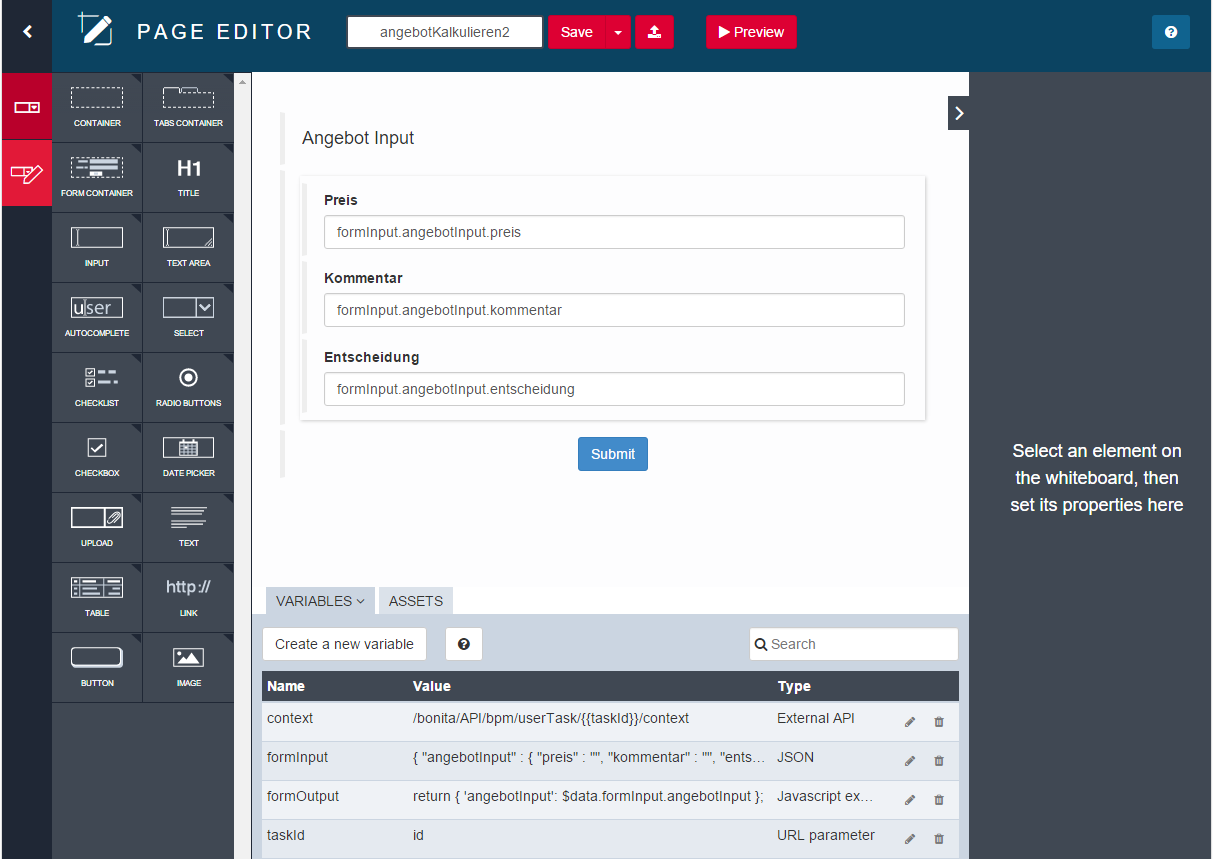Select the Preis input field

[614, 232]
